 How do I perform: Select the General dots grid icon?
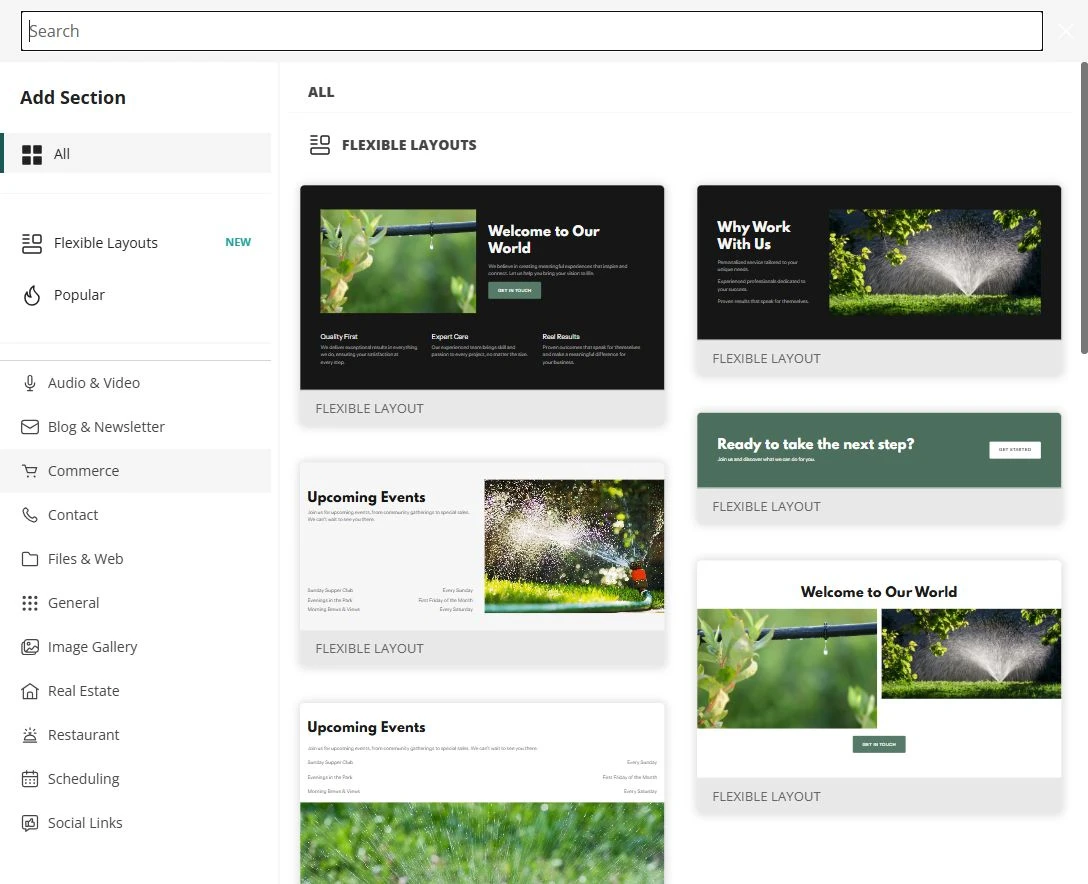tap(30, 603)
